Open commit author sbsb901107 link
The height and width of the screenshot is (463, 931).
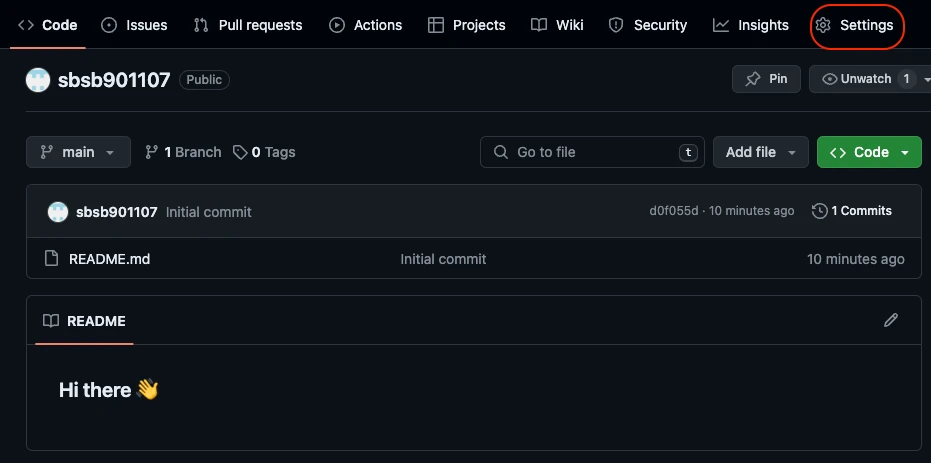pyautogui.click(x=117, y=212)
